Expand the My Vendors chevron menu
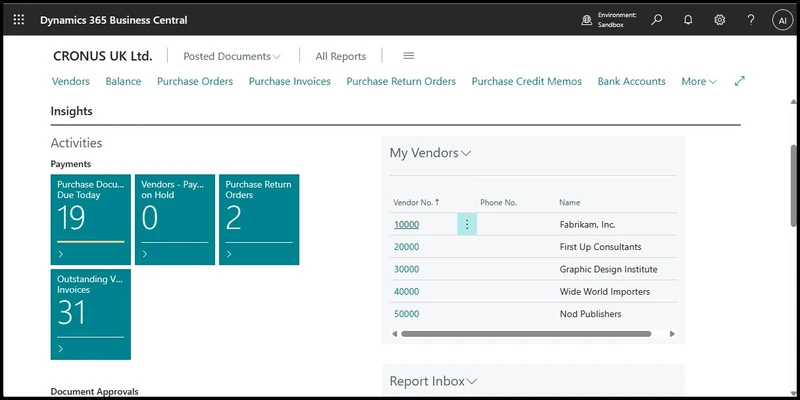 pyautogui.click(x=466, y=153)
